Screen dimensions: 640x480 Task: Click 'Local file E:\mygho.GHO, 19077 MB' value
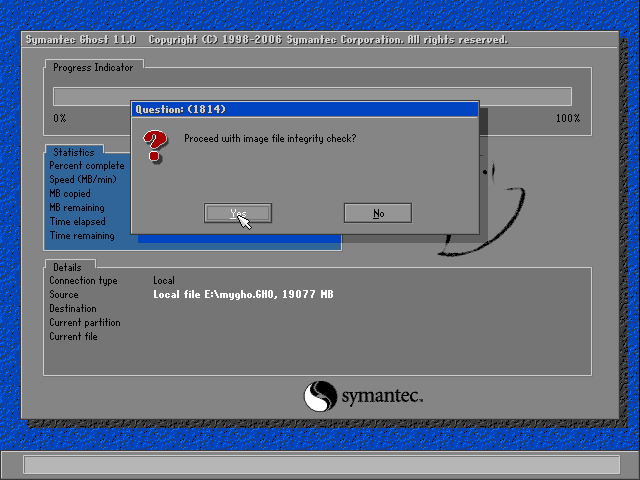tap(243, 294)
